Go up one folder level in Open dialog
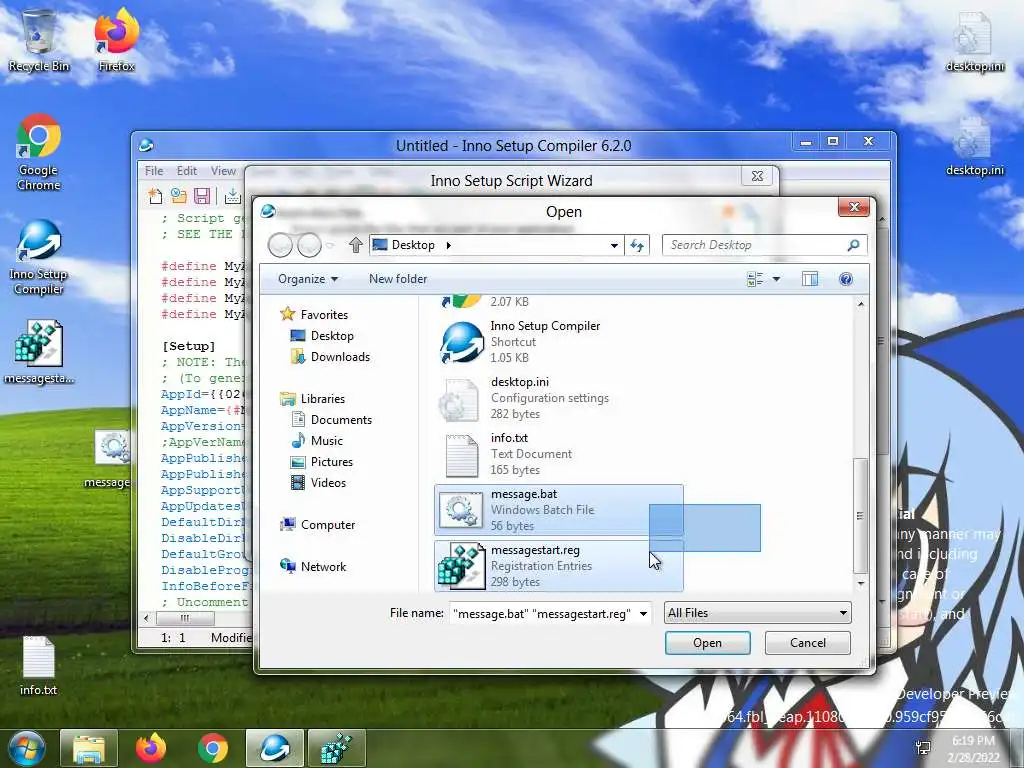 point(355,245)
